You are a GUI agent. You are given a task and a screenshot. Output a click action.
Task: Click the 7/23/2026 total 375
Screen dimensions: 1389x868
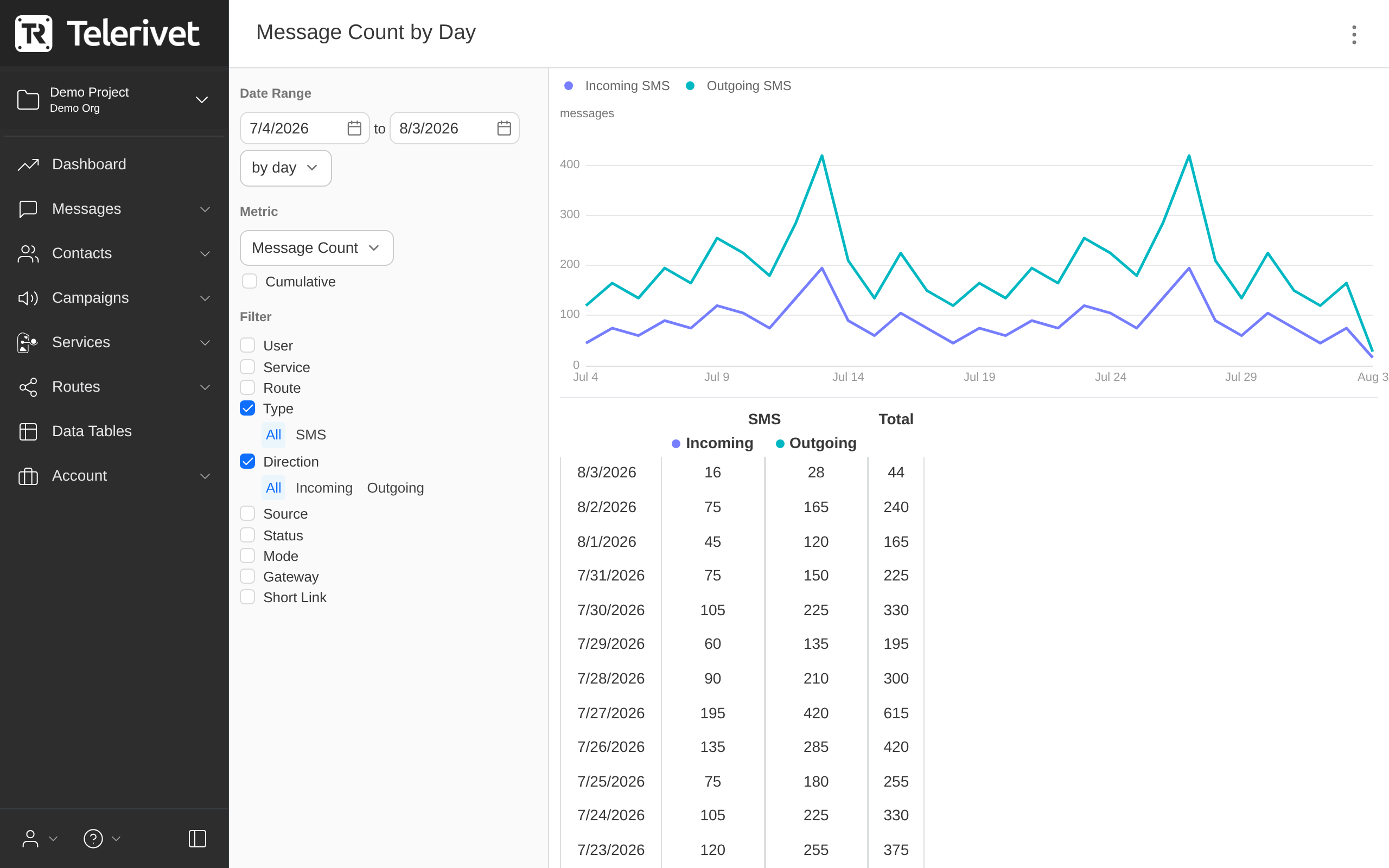coord(896,850)
